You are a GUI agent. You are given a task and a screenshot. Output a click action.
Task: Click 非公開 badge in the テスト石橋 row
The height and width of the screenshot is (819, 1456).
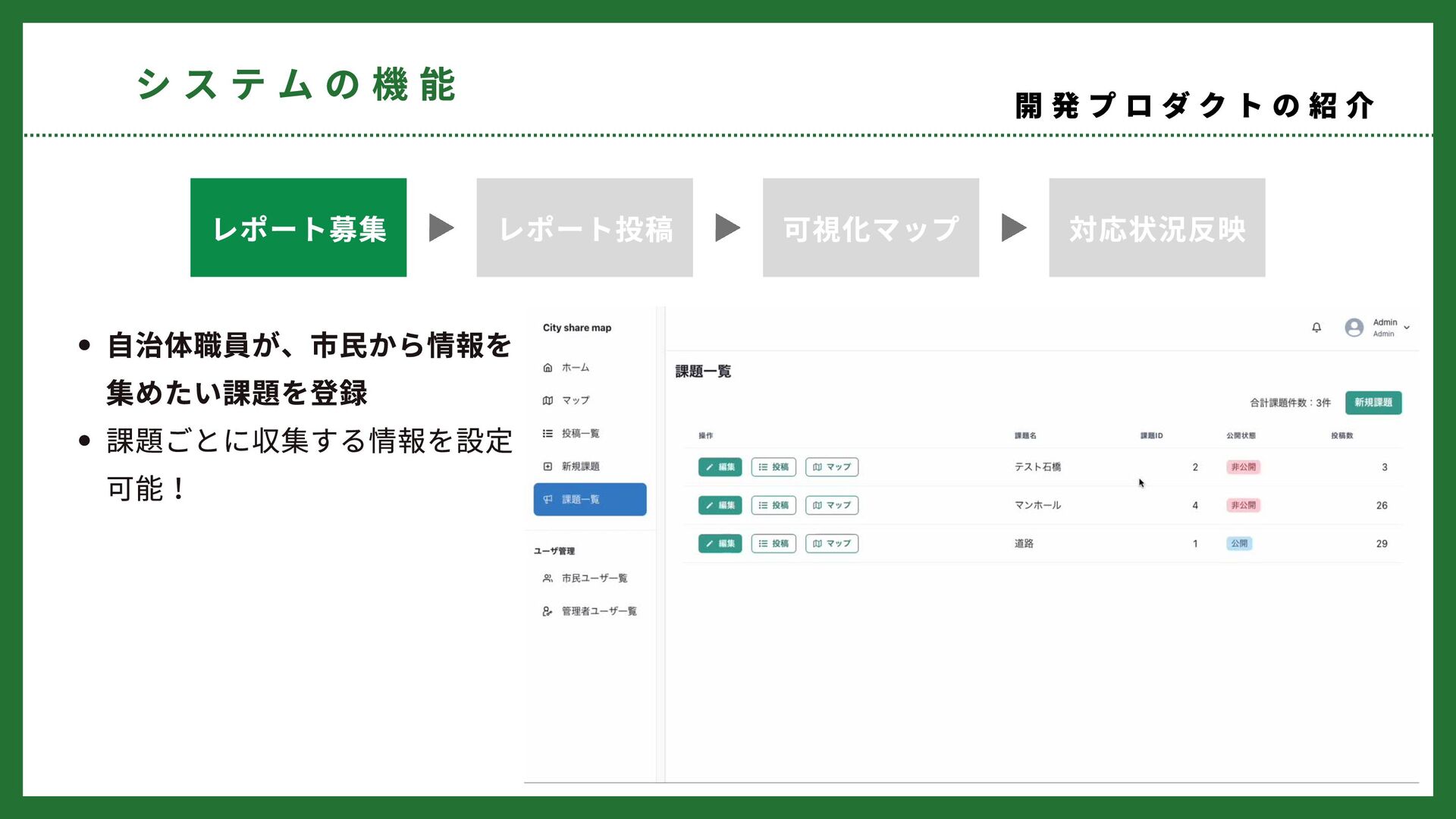click(1243, 467)
